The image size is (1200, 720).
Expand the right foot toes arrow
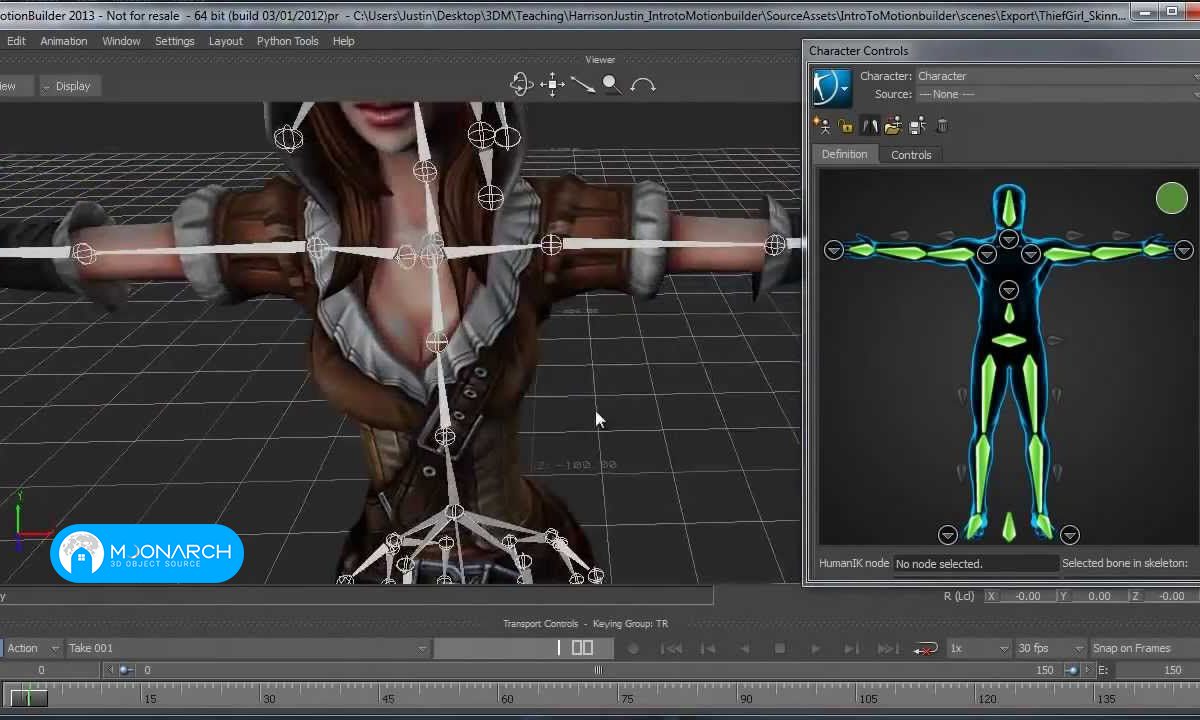click(x=948, y=535)
